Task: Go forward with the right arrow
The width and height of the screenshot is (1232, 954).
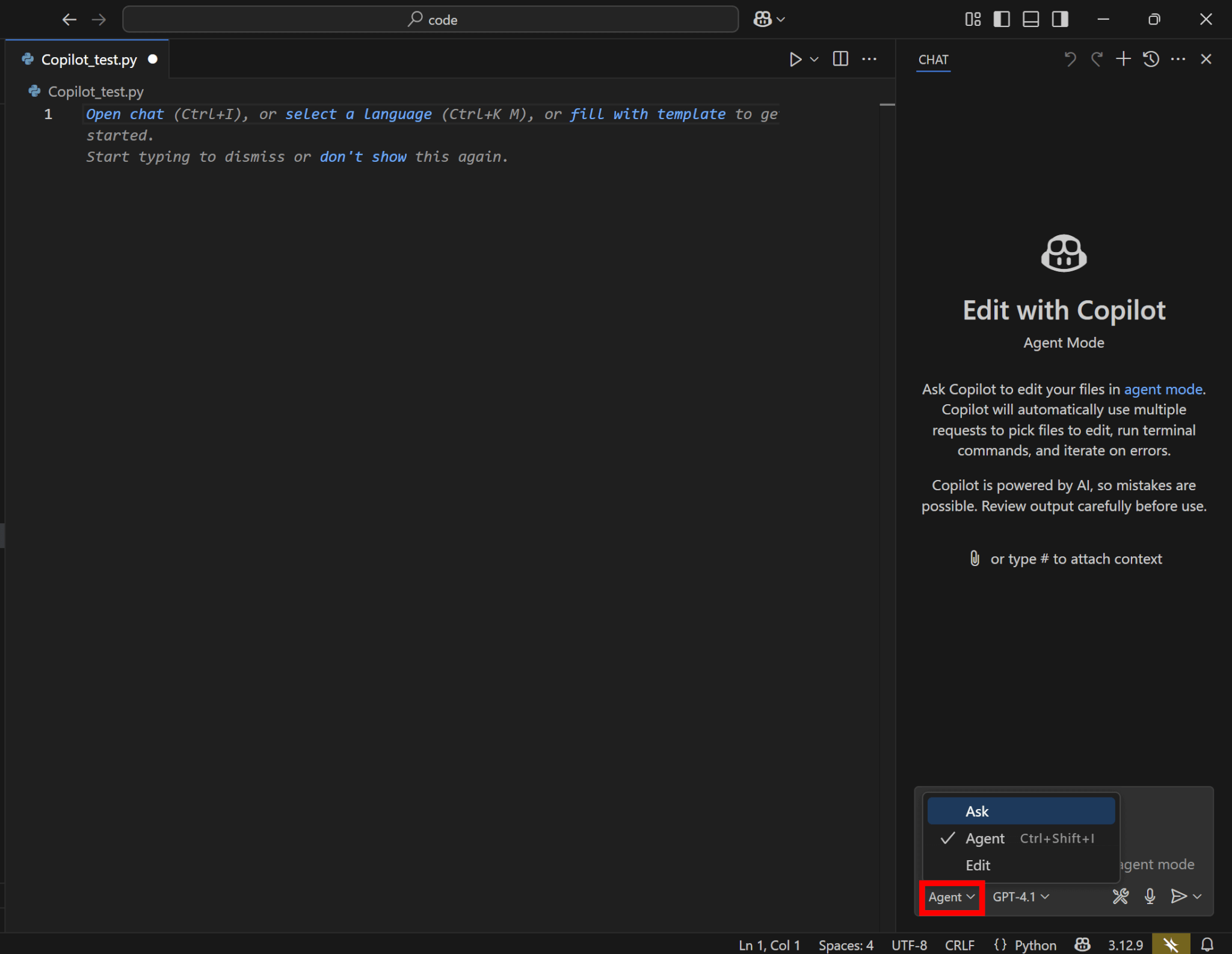Action: coord(99,20)
